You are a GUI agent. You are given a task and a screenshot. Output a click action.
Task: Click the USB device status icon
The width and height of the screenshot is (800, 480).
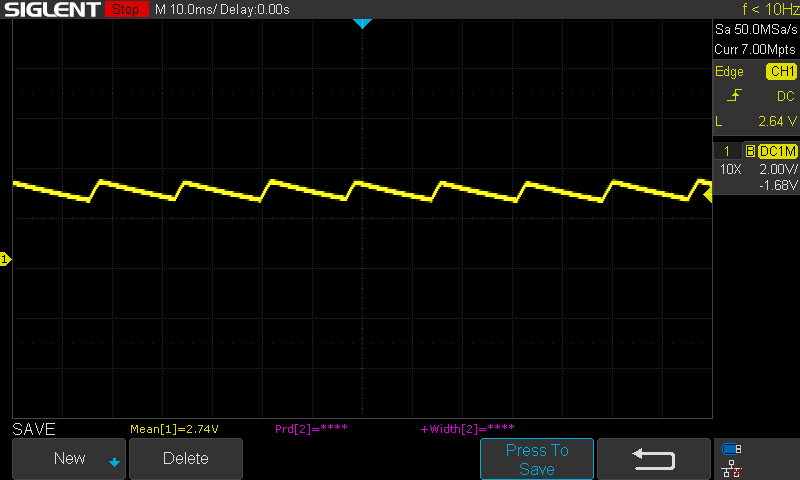tap(732, 449)
